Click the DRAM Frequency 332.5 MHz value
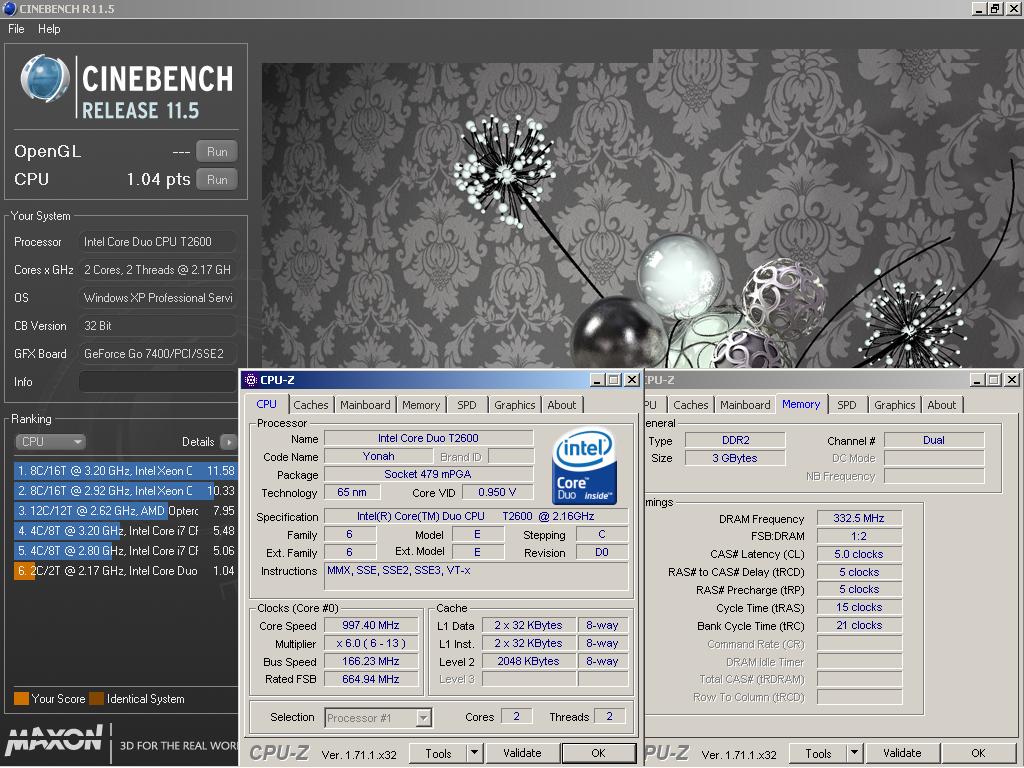Image resolution: width=1024 pixels, height=768 pixels. [x=859, y=519]
